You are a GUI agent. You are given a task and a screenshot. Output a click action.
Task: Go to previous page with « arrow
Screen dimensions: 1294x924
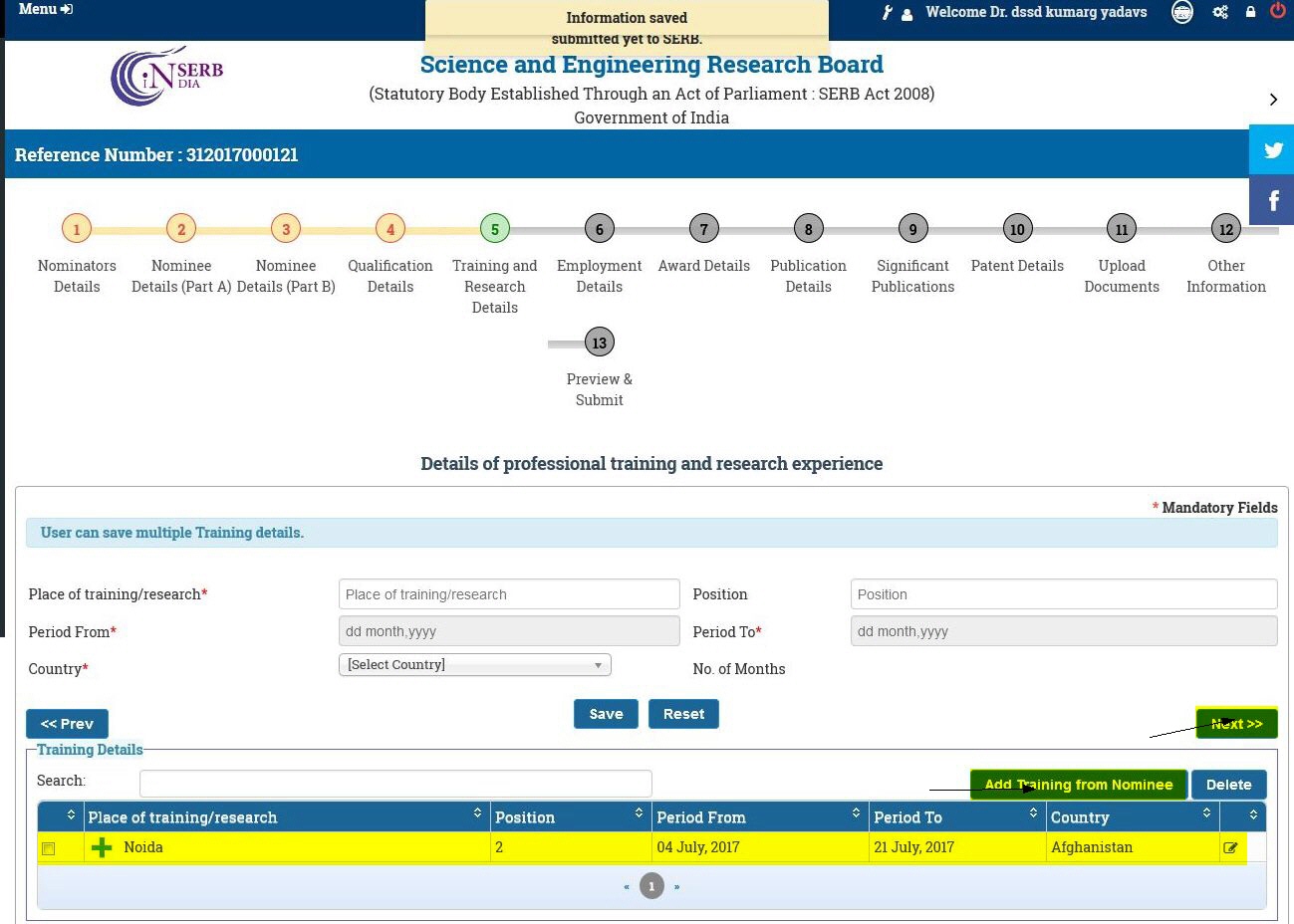pyautogui.click(x=627, y=886)
